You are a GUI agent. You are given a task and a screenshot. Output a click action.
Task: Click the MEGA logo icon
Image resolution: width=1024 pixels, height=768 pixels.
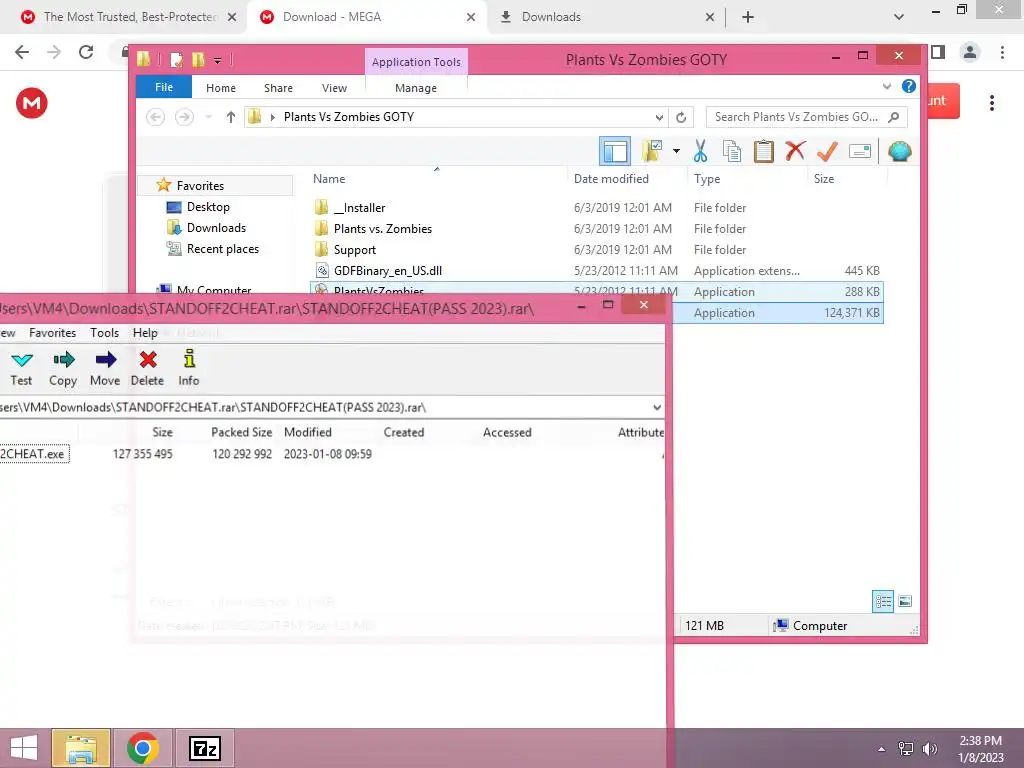click(x=31, y=103)
